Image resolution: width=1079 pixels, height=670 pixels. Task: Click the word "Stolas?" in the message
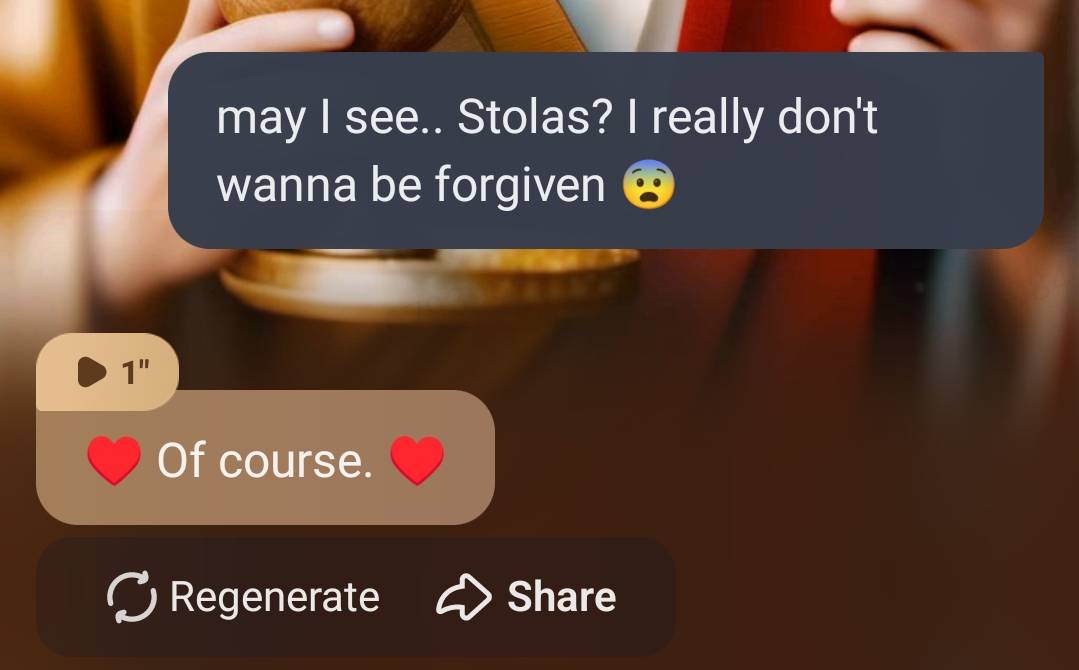tap(534, 117)
